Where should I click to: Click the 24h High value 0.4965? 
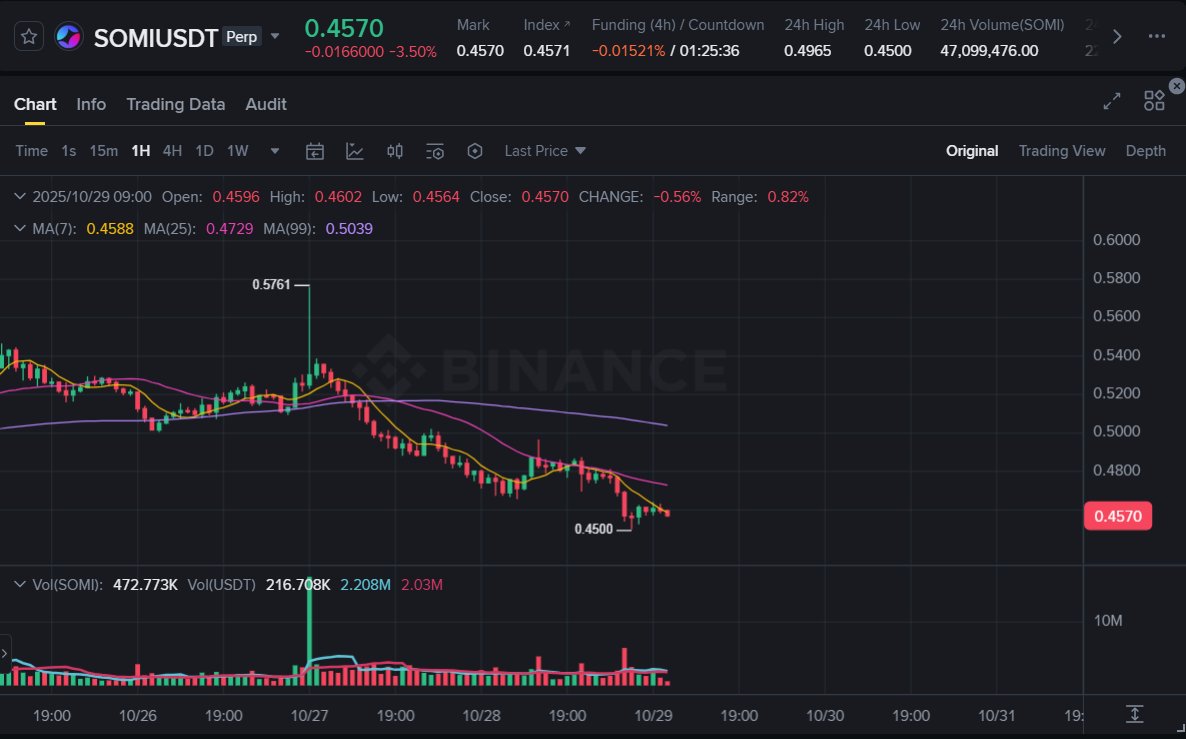(807, 51)
